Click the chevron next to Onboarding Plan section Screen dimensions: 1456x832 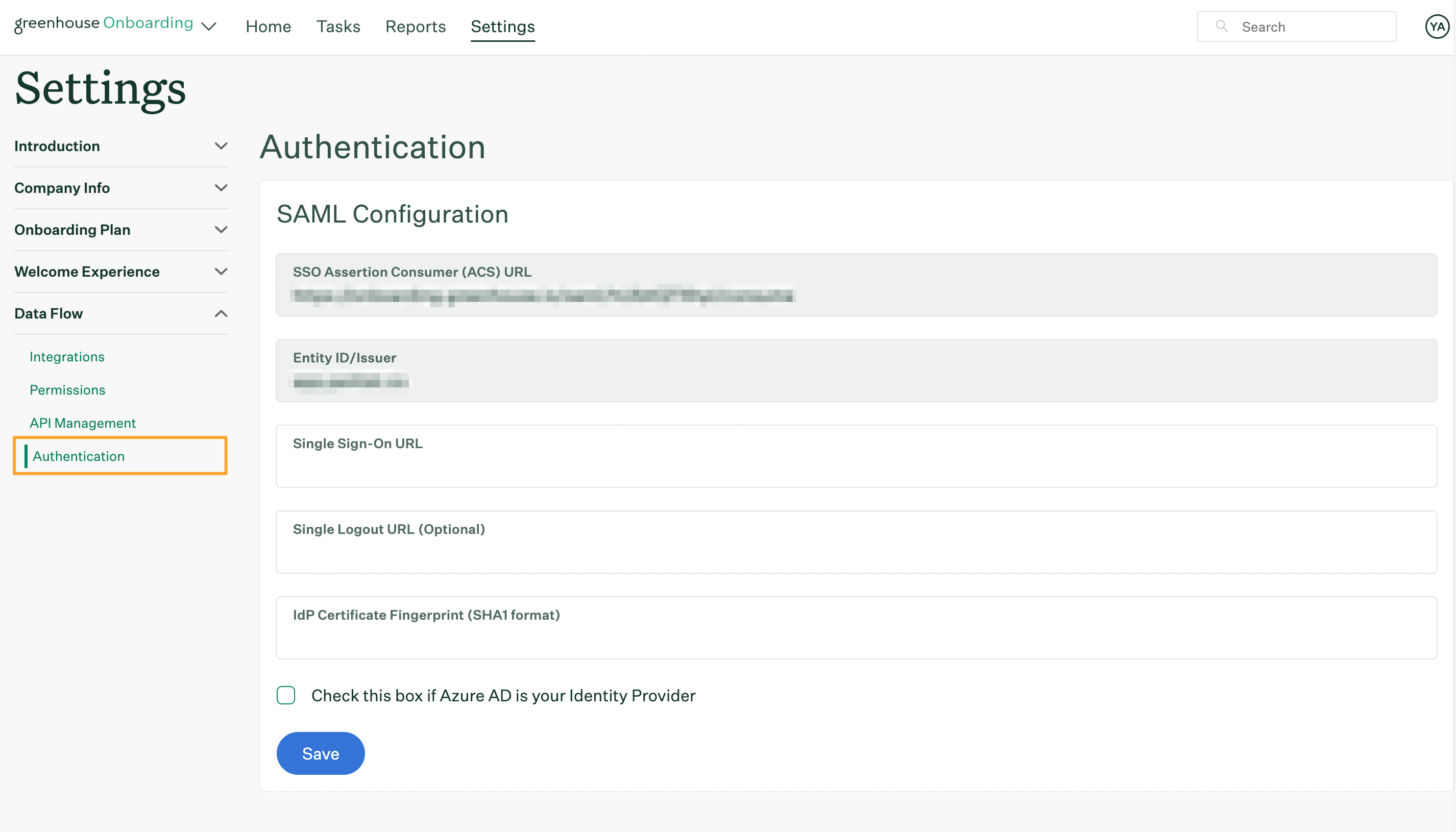(219, 229)
